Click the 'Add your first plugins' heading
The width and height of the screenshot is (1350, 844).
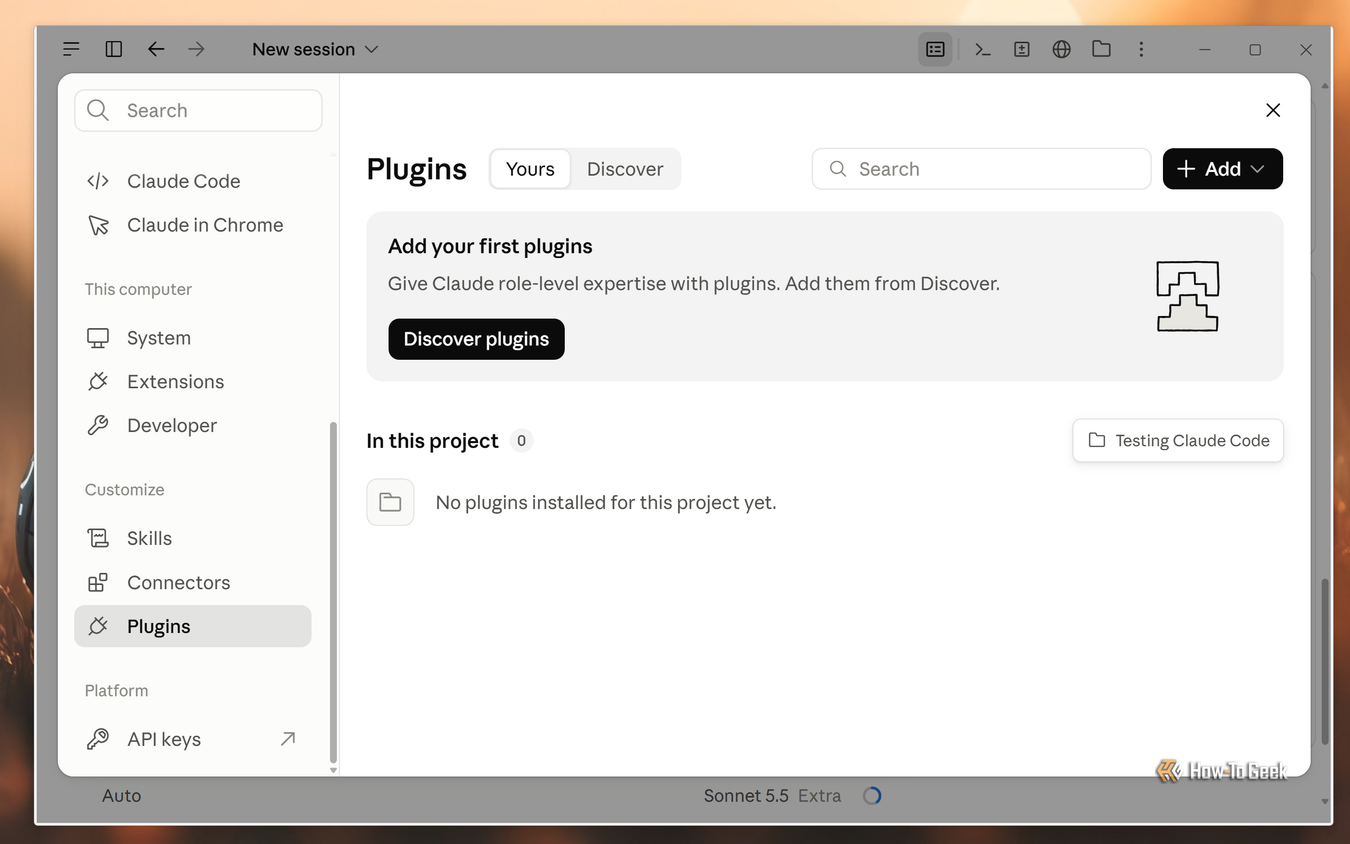[x=490, y=246]
